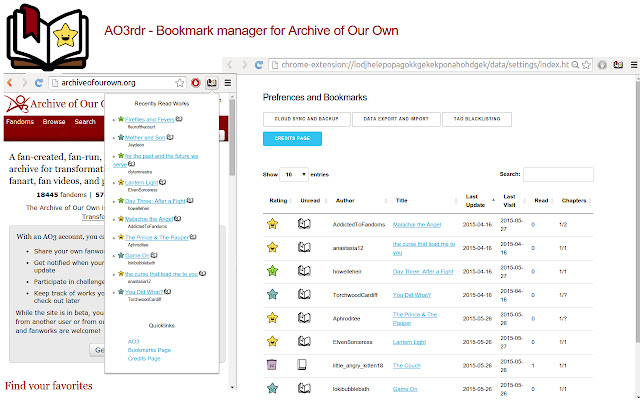Sort the table by Last Update column

tap(480, 201)
